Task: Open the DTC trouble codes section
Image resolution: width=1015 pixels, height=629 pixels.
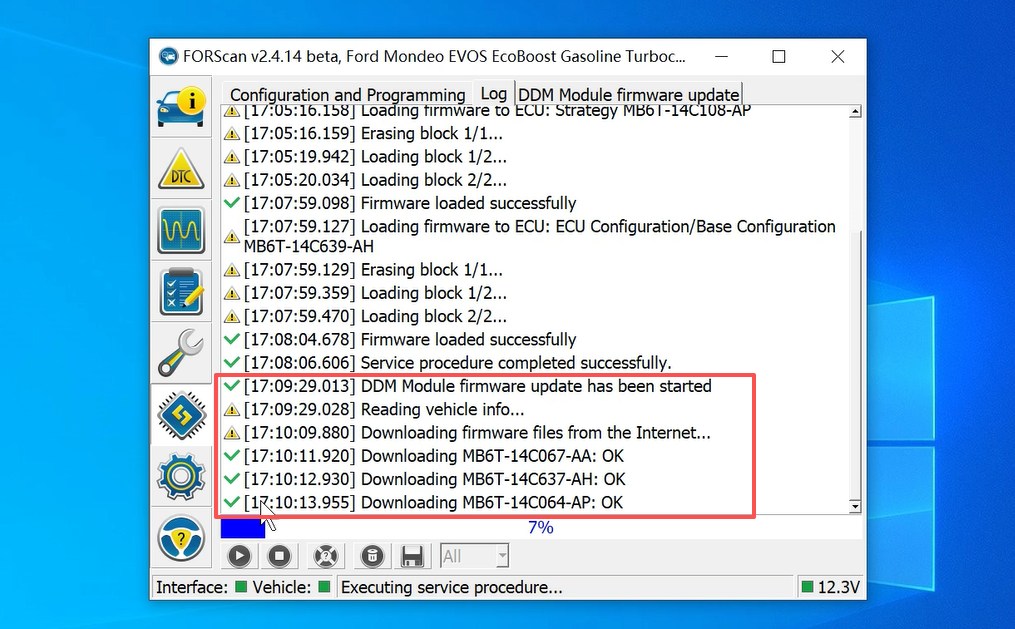Action: click(x=181, y=169)
